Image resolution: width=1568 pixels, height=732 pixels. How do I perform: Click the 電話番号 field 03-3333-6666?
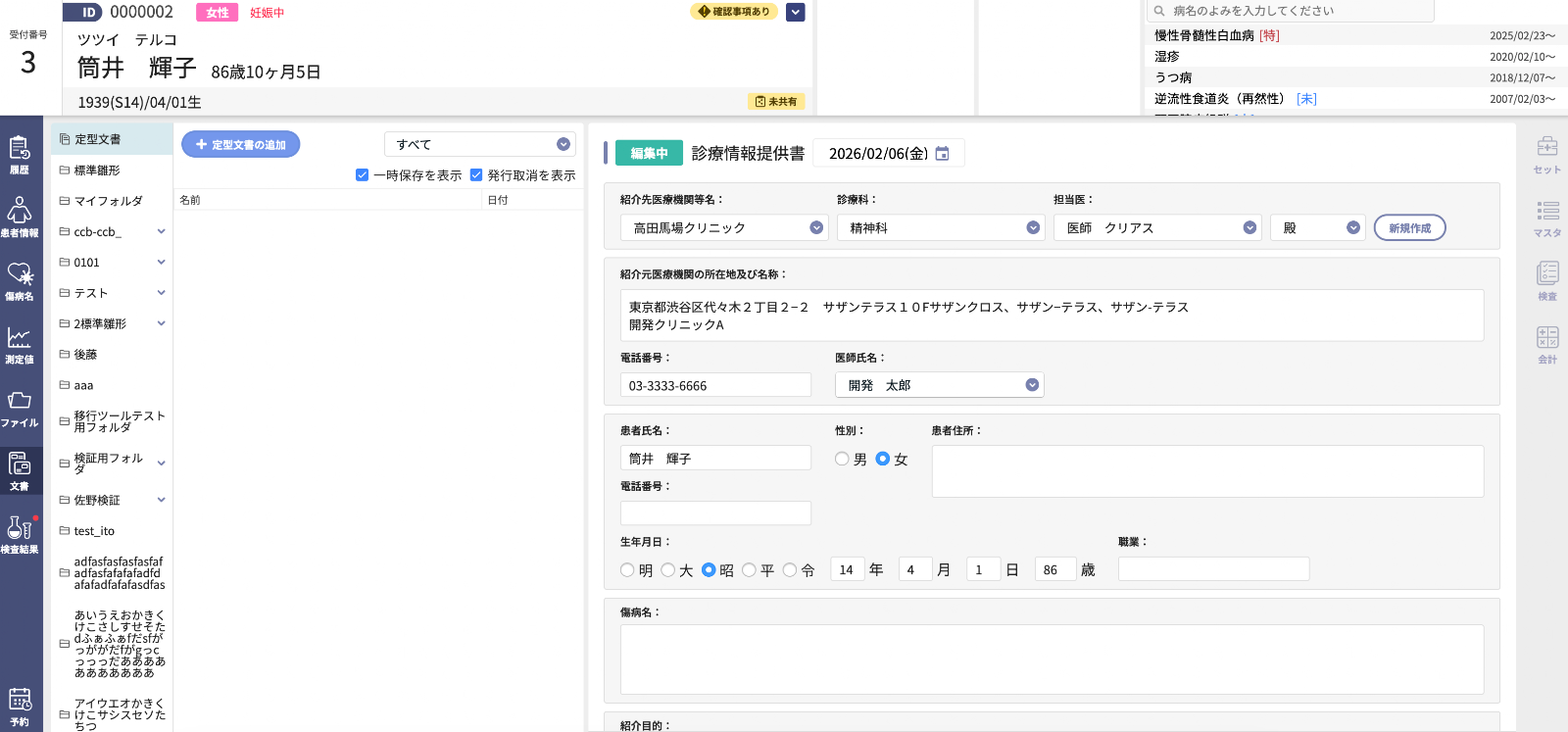click(715, 385)
